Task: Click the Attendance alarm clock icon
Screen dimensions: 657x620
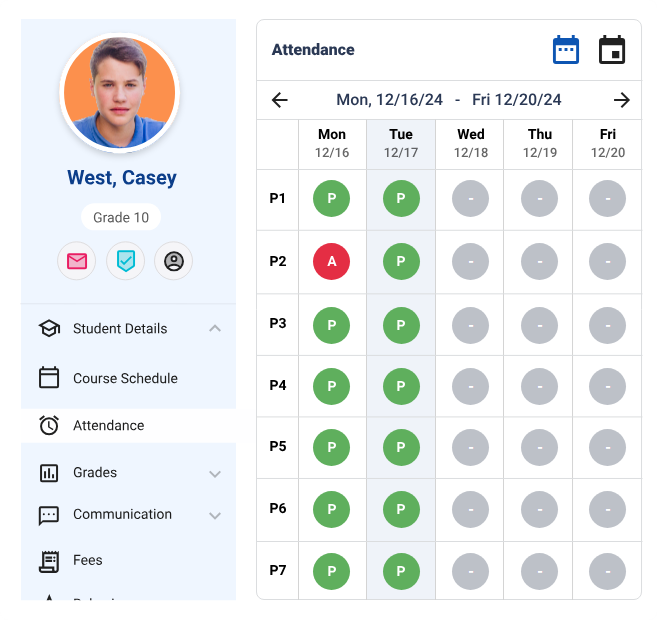Action: (x=49, y=425)
